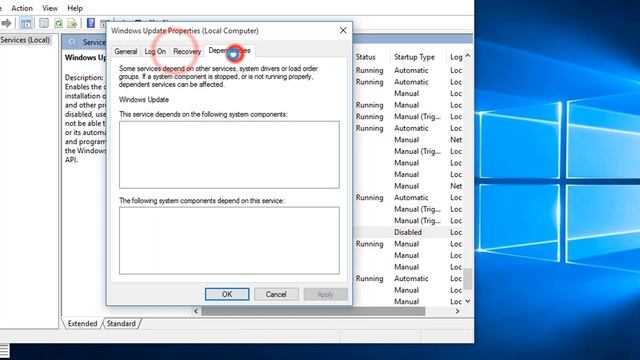Click the "depend on this service" list box
This screenshot has height=360, width=640.
tap(229, 240)
